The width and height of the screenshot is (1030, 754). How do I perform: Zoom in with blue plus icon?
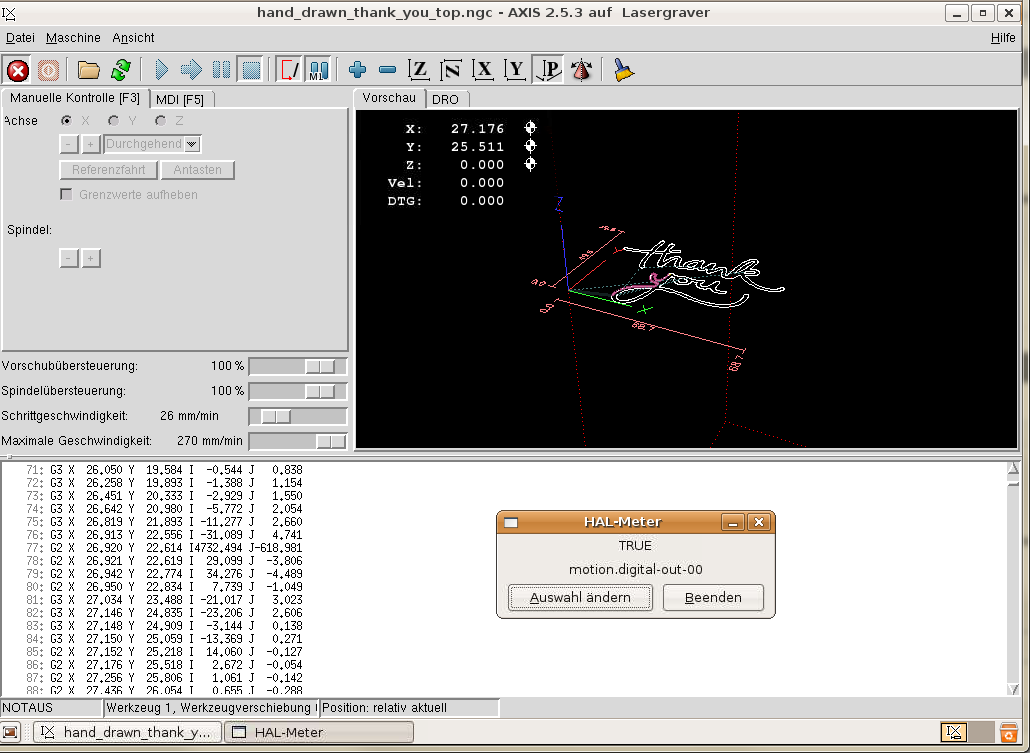coord(357,70)
